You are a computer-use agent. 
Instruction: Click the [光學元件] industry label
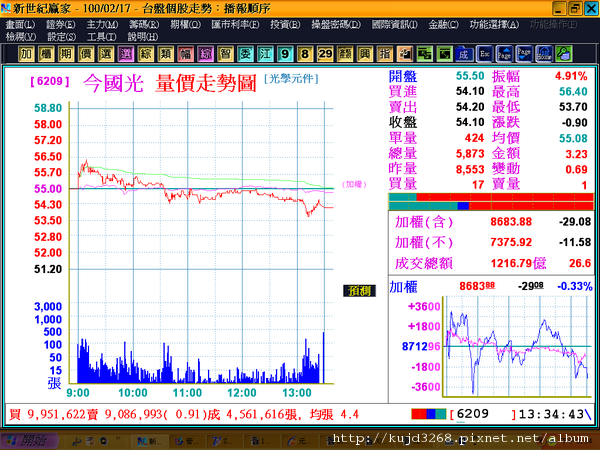pyautogui.click(x=291, y=78)
